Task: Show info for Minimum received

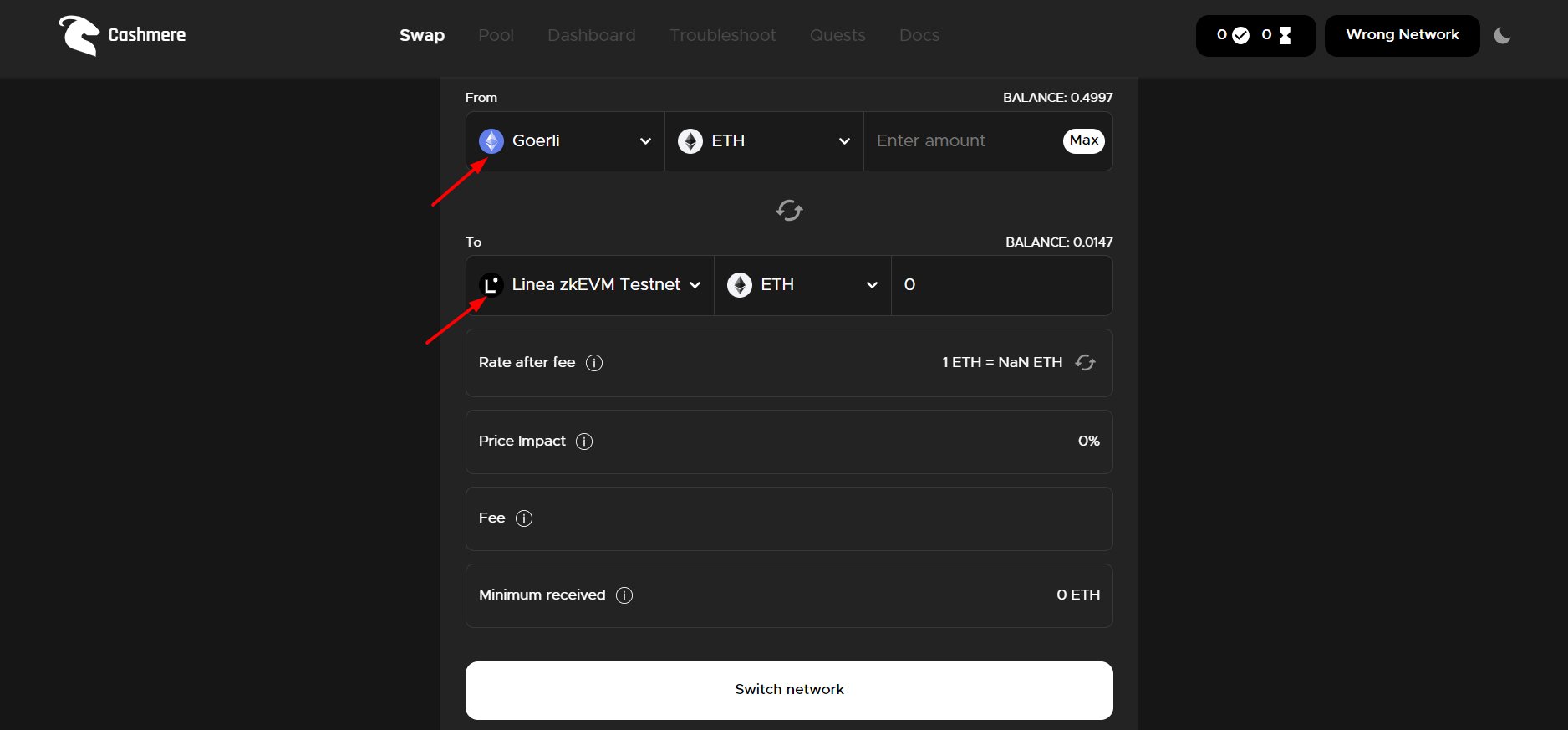Action: tap(624, 595)
